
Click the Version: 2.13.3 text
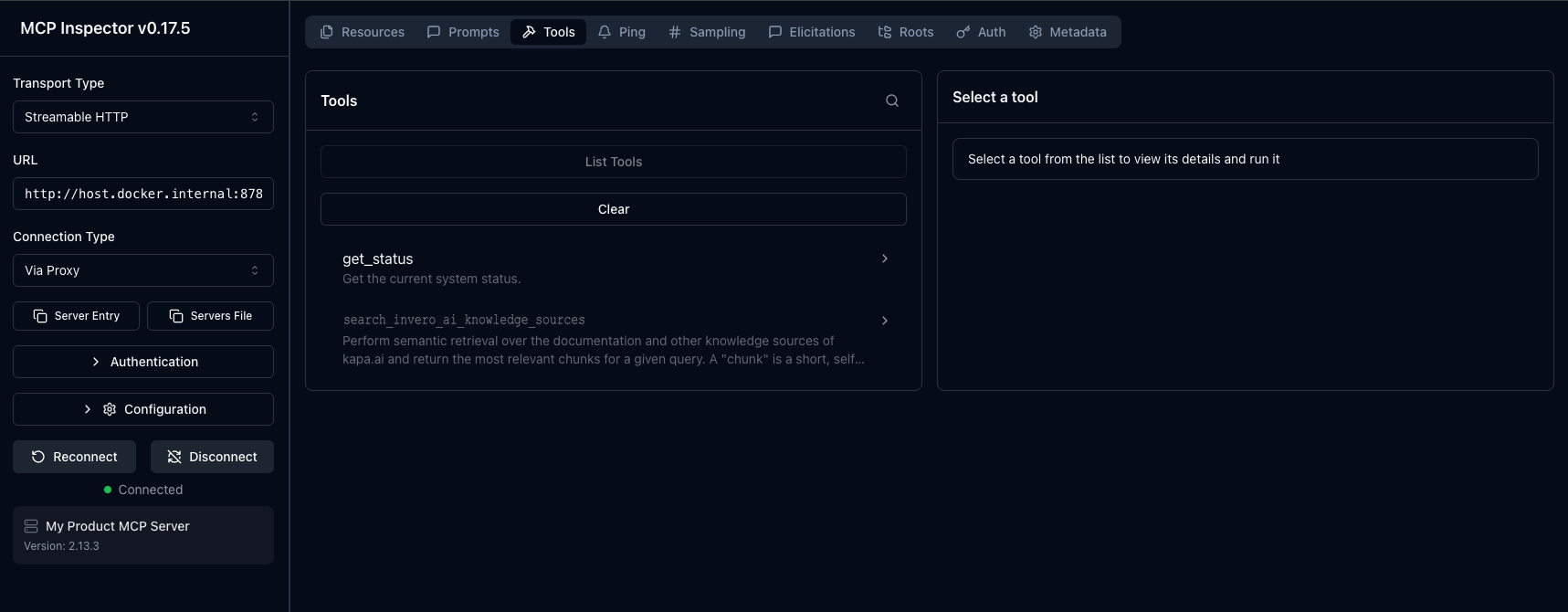61,546
